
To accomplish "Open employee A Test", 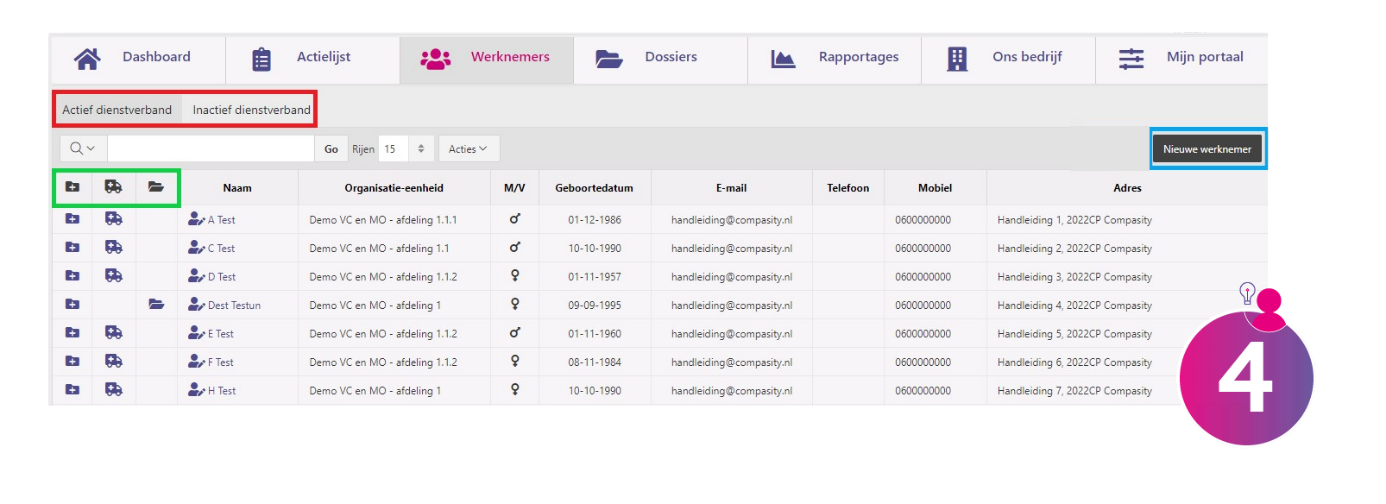I will (x=212, y=220).
